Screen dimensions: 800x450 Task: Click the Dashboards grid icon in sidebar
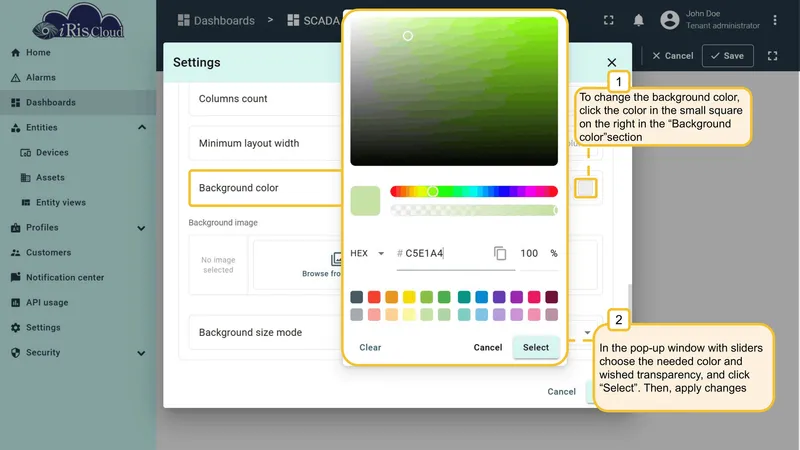15,103
